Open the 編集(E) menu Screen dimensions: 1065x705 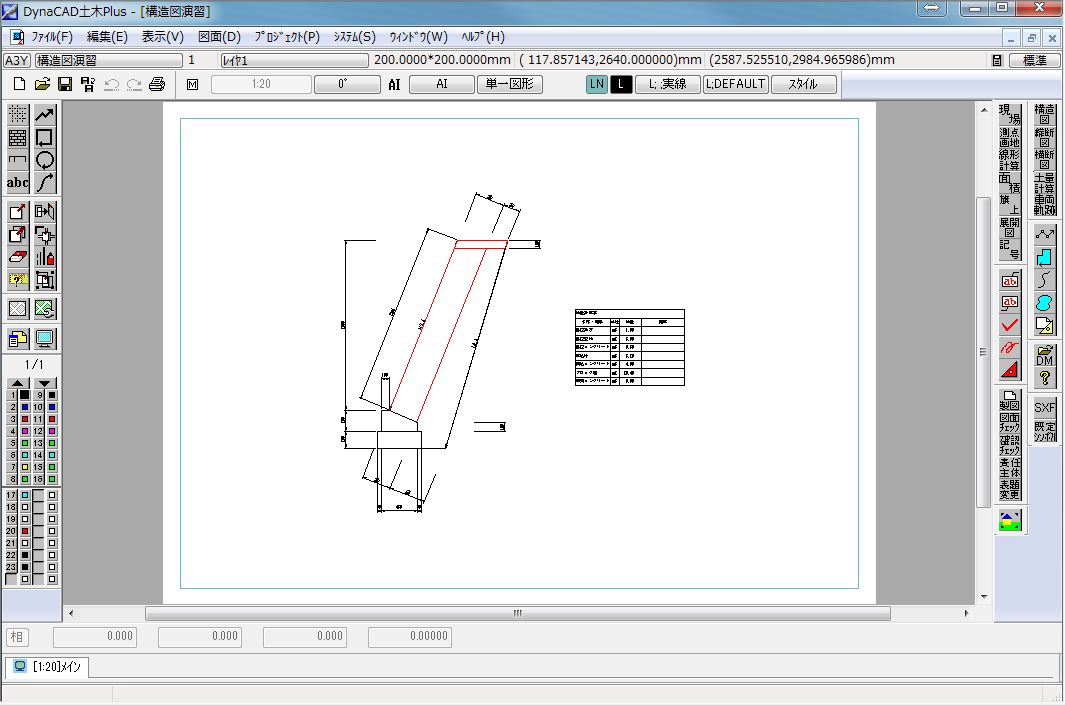(107, 37)
